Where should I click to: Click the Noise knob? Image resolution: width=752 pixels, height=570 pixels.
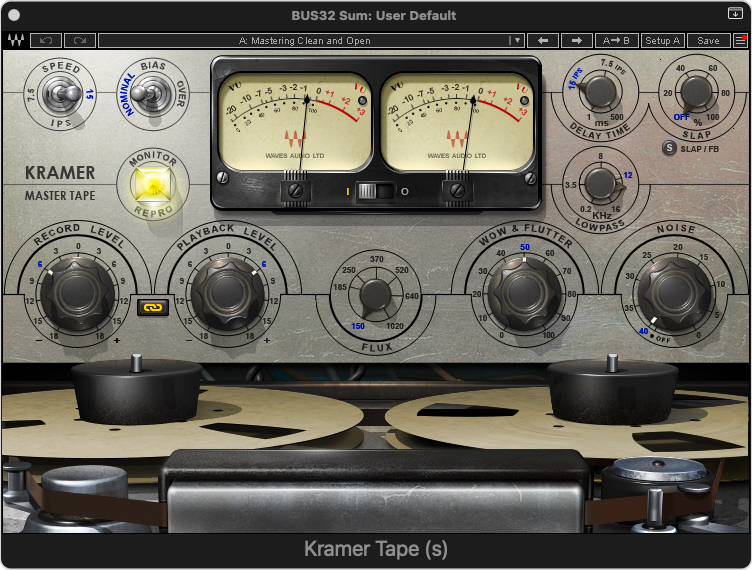point(674,292)
